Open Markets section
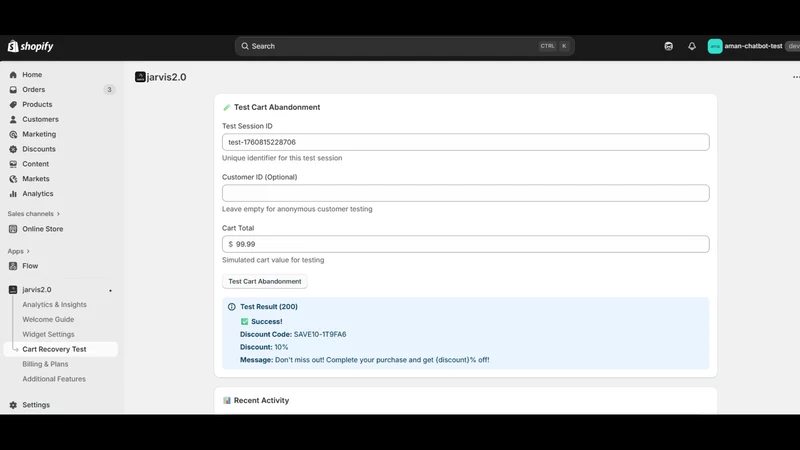The width and height of the screenshot is (800, 450). coord(36,179)
